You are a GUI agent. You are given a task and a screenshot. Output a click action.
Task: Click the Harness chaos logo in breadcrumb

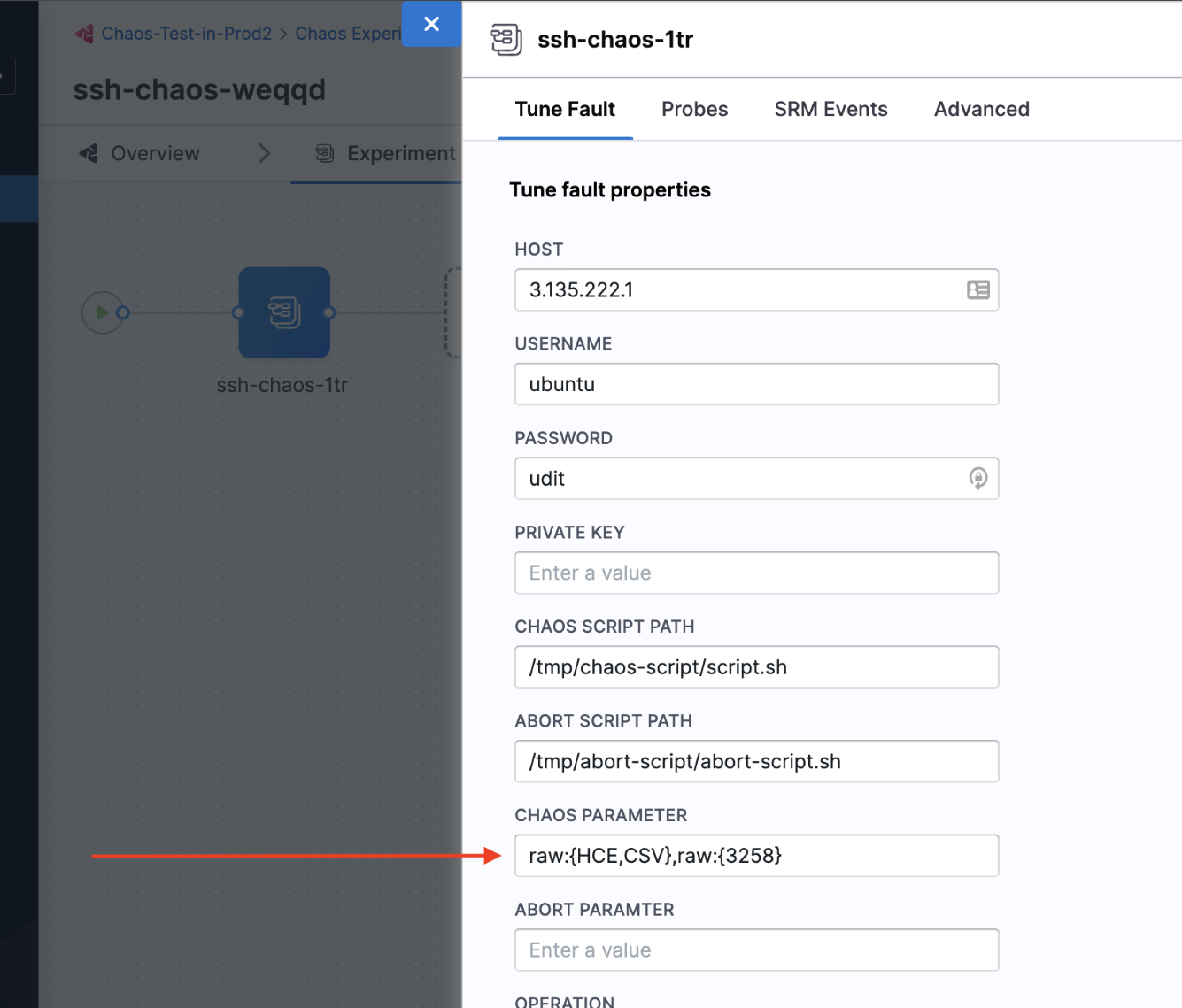(84, 34)
